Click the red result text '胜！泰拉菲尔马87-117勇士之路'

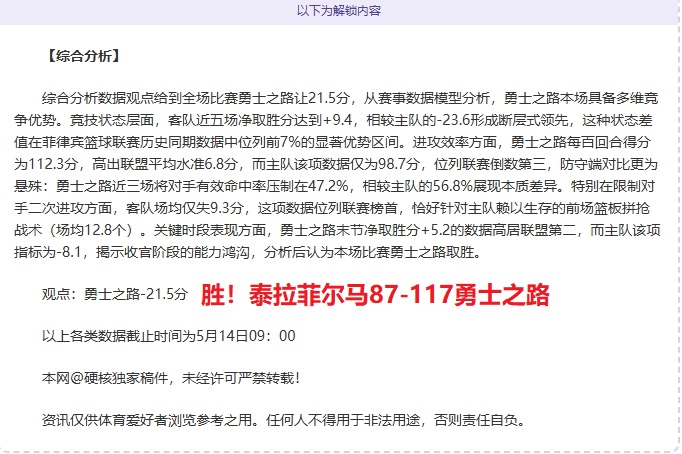click(375, 295)
